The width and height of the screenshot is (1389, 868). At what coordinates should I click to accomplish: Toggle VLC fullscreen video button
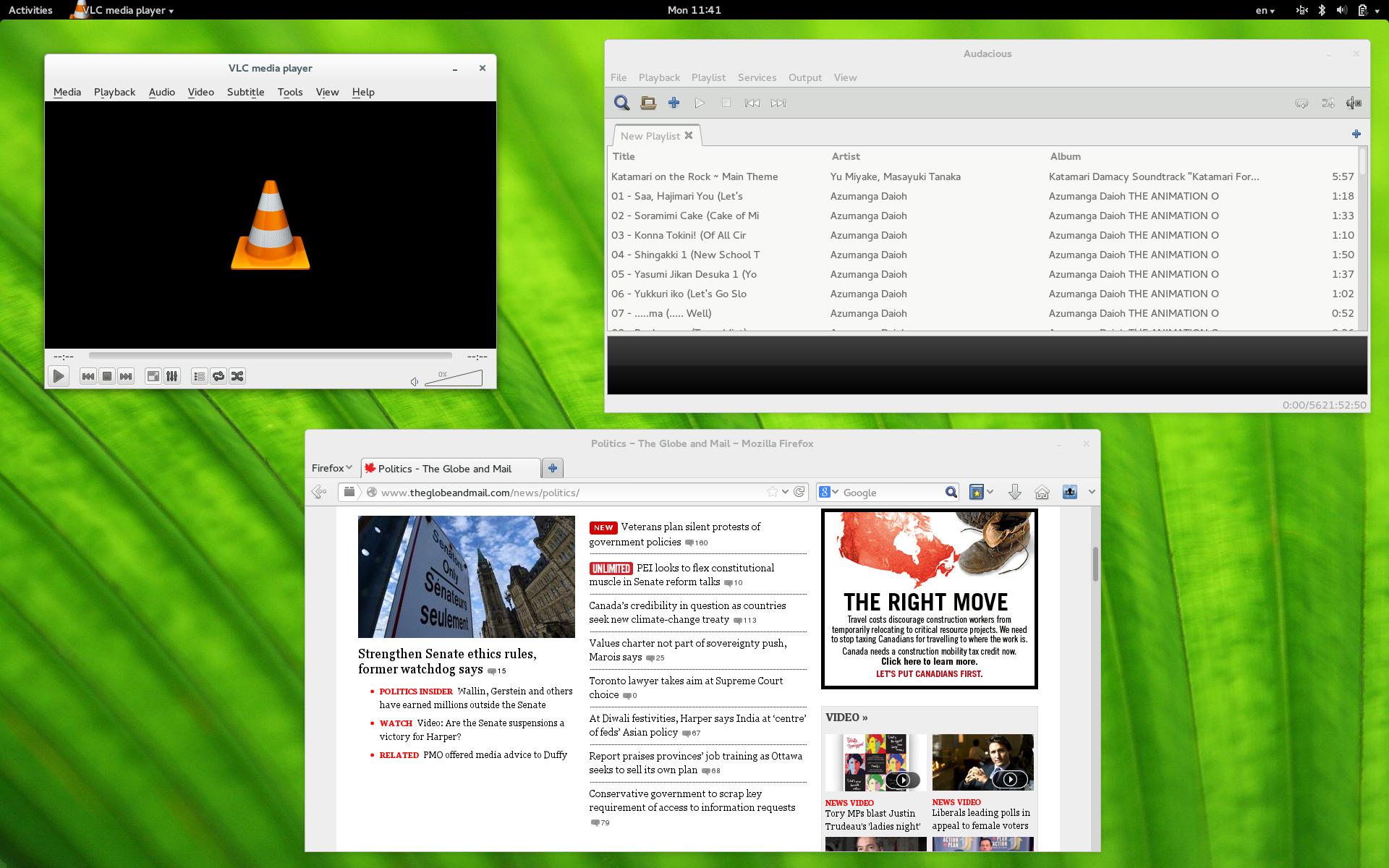pyautogui.click(x=153, y=376)
